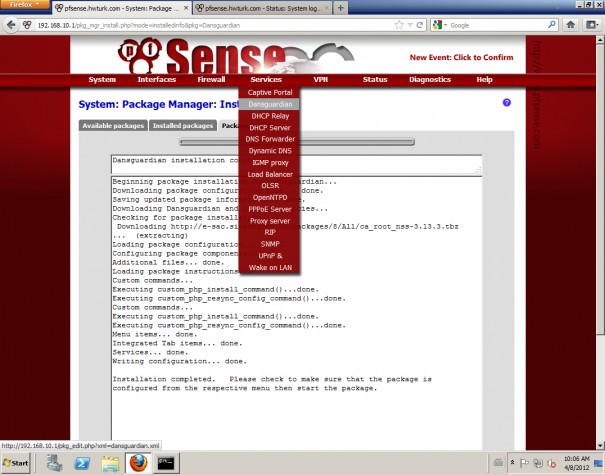Select DHCP Server menu entry
Viewport: 605px width, 475px height.
click(x=270, y=128)
